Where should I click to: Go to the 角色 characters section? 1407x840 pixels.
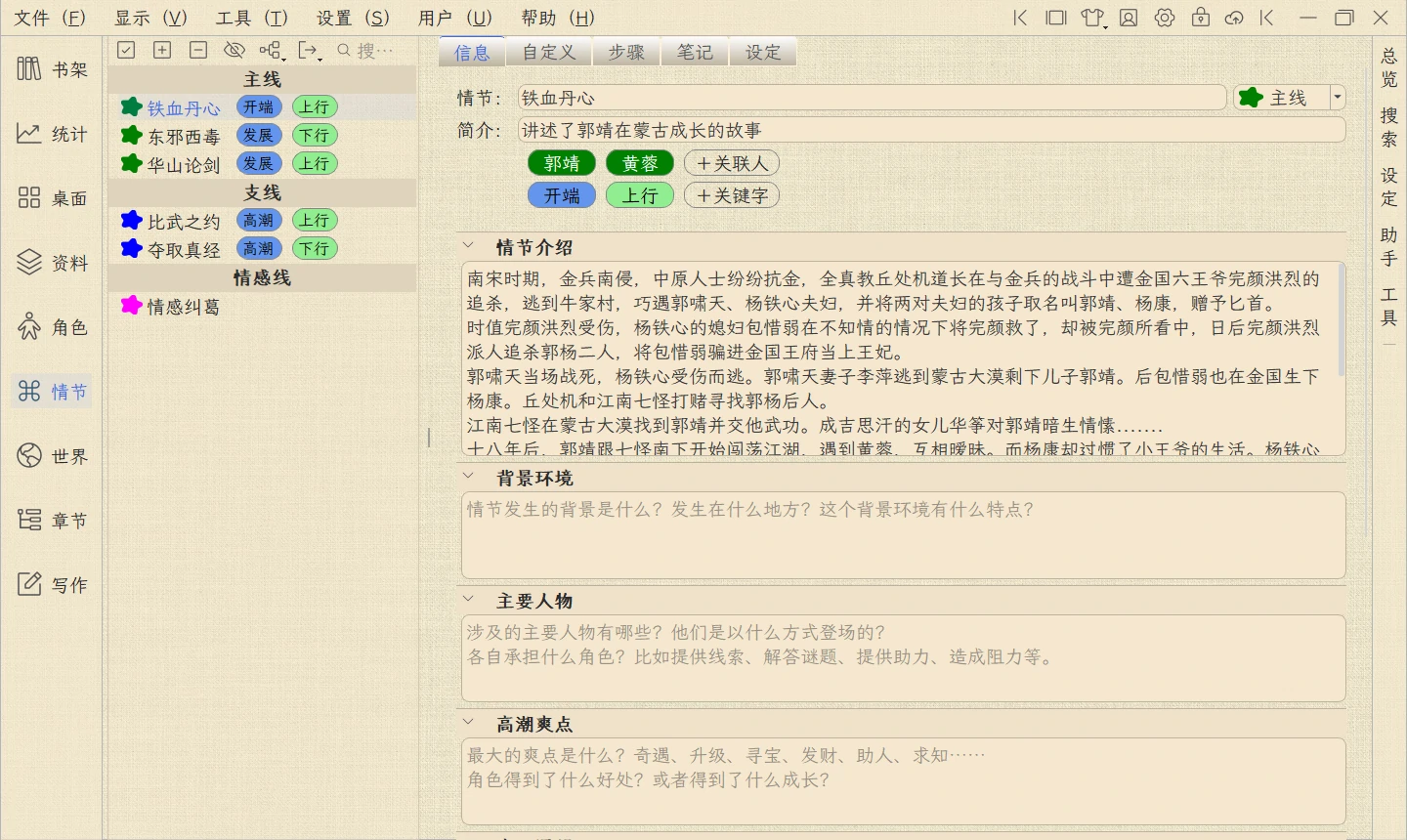coord(52,327)
